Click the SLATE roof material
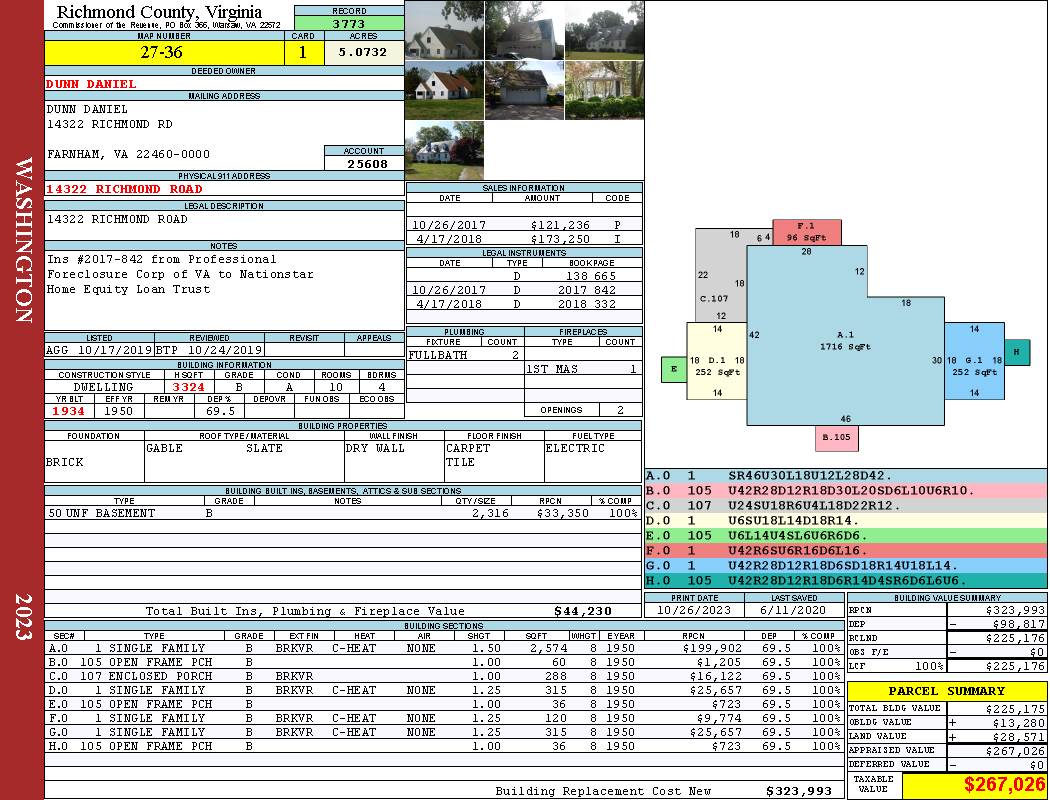This screenshot has width=1050, height=800. click(x=264, y=448)
